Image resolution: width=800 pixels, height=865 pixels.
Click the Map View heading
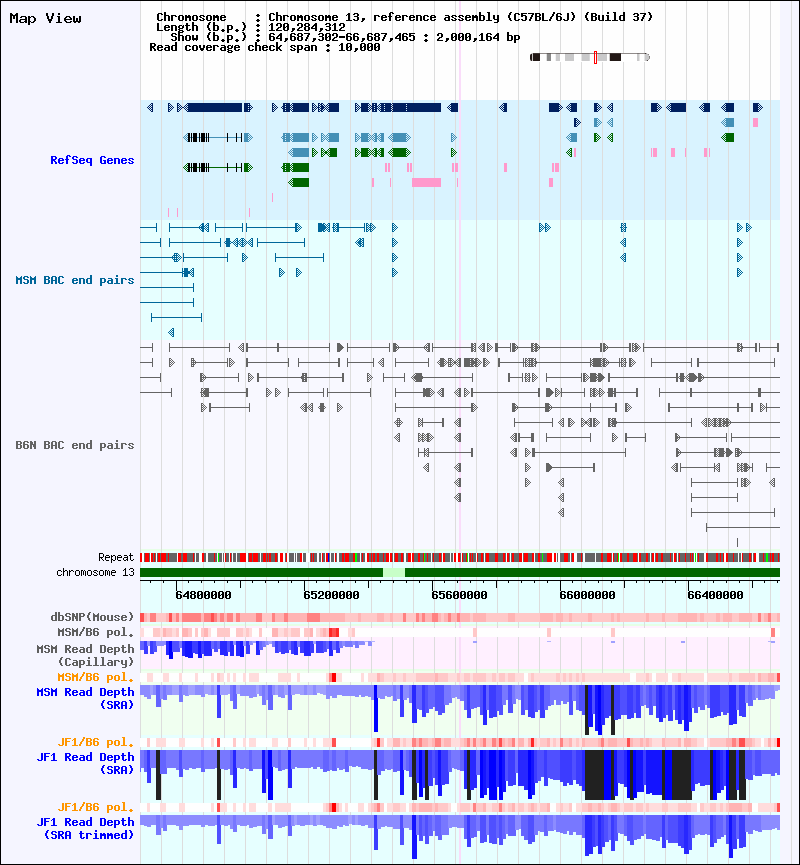[45, 18]
